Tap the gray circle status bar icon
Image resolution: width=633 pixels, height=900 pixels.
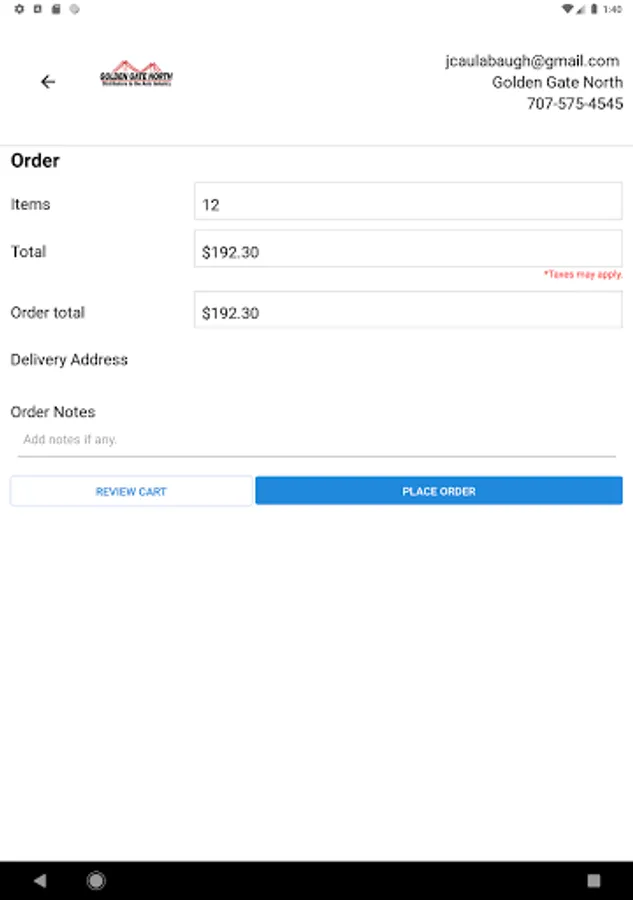click(x=74, y=9)
